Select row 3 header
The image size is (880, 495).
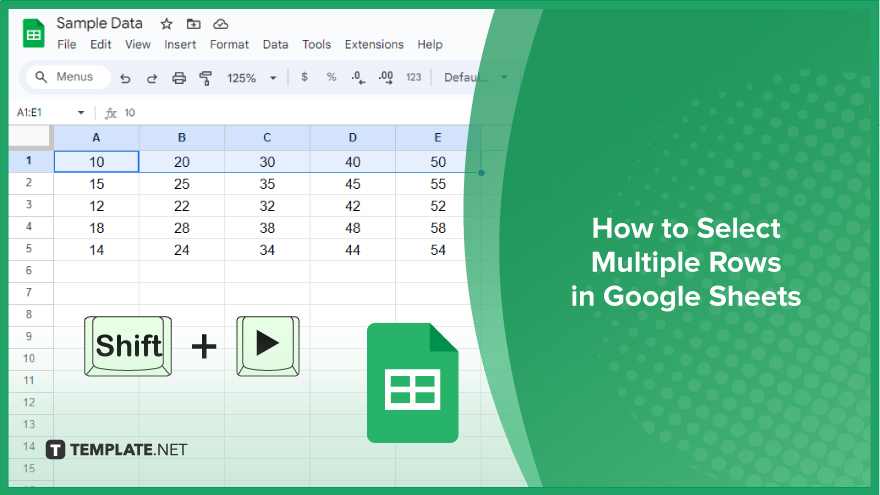pos(29,205)
